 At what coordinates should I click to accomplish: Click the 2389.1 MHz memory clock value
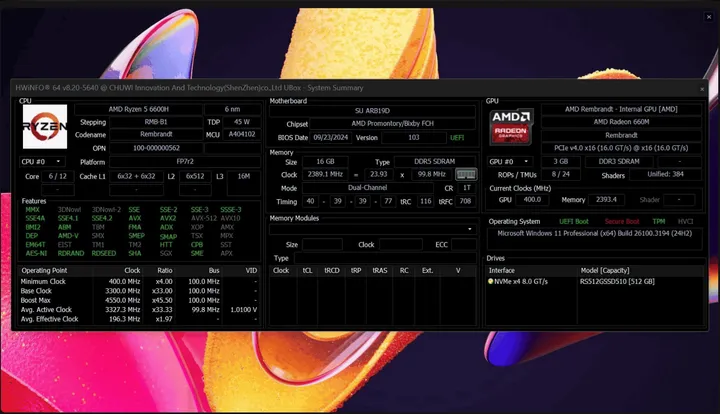coord(325,174)
